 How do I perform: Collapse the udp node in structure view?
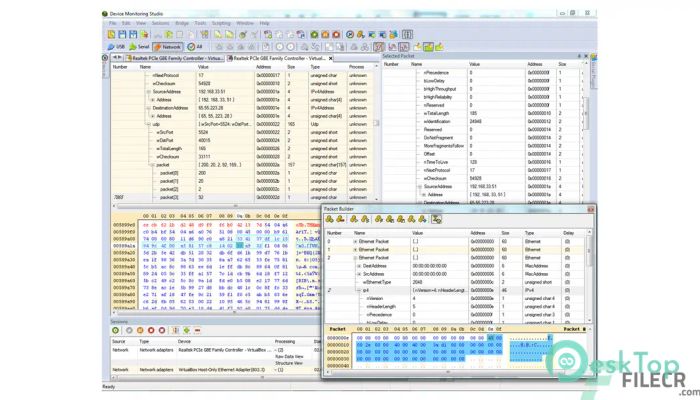click(x=149, y=125)
